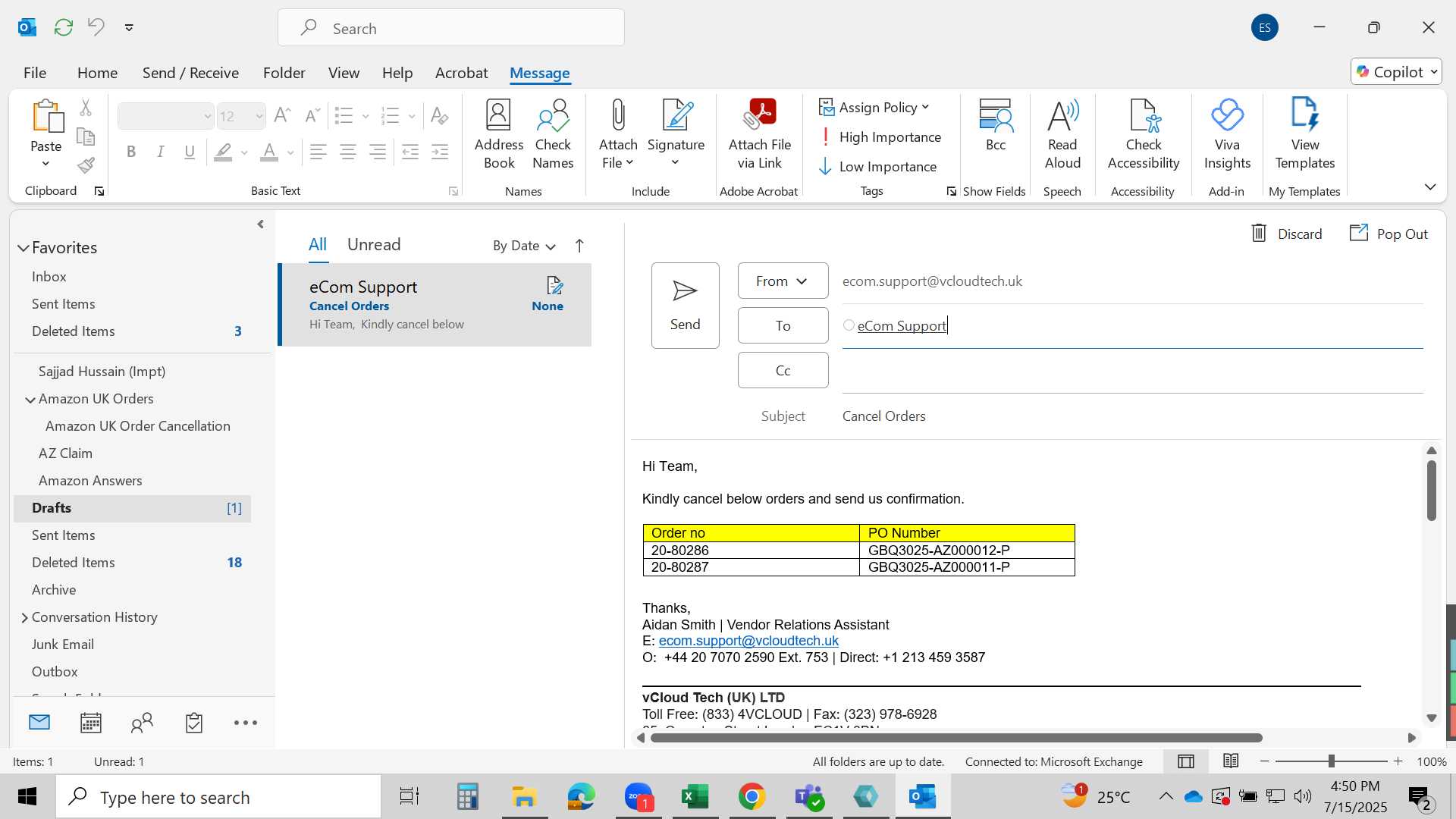Viewport: 1456px width, 819px height.
Task: Open Tasks view icon
Action: coord(194,723)
